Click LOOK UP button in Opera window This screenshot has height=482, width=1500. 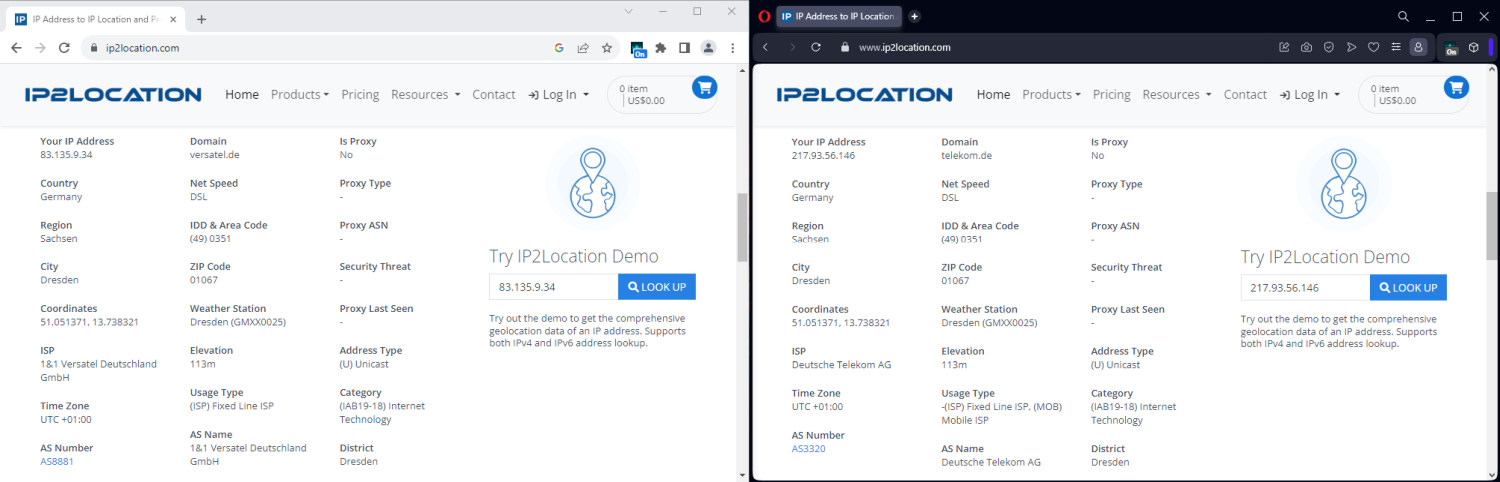[1408, 288]
